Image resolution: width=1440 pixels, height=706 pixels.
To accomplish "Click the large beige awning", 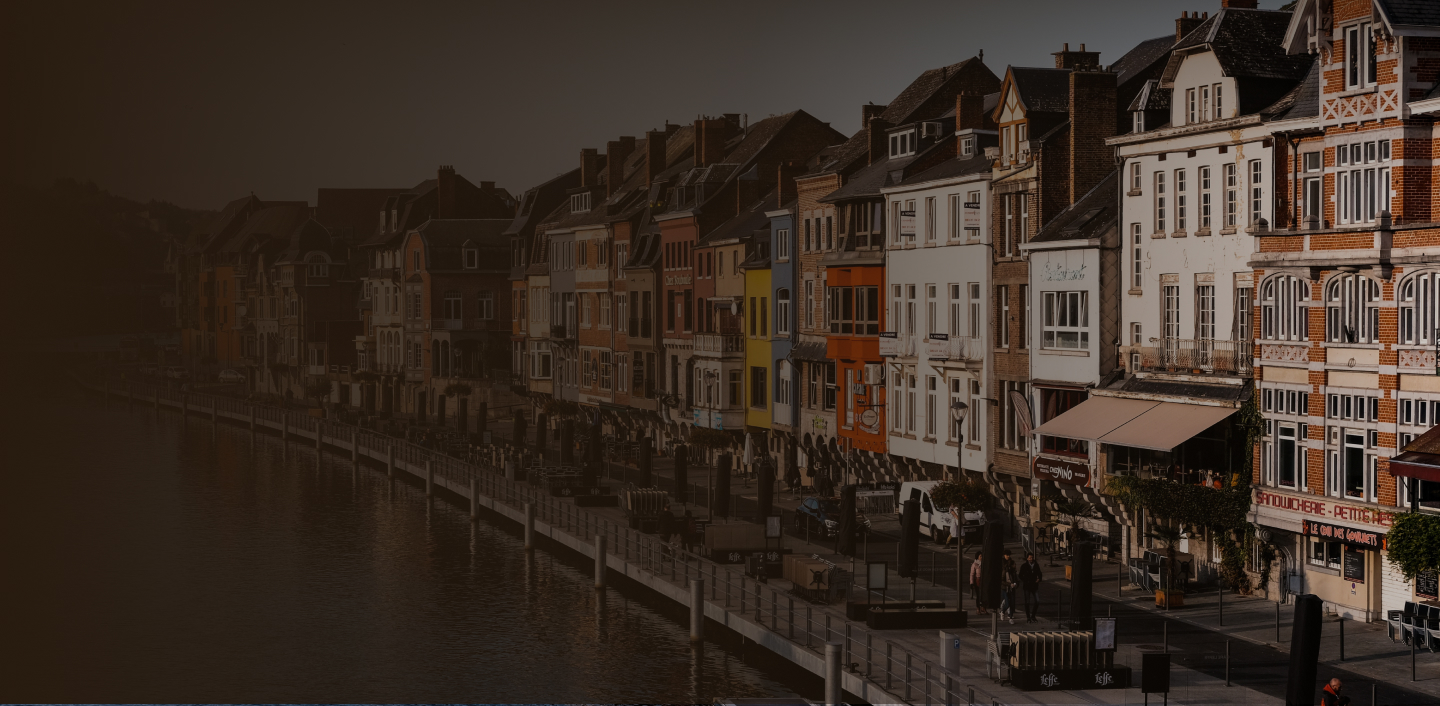I will (x=1136, y=426).
